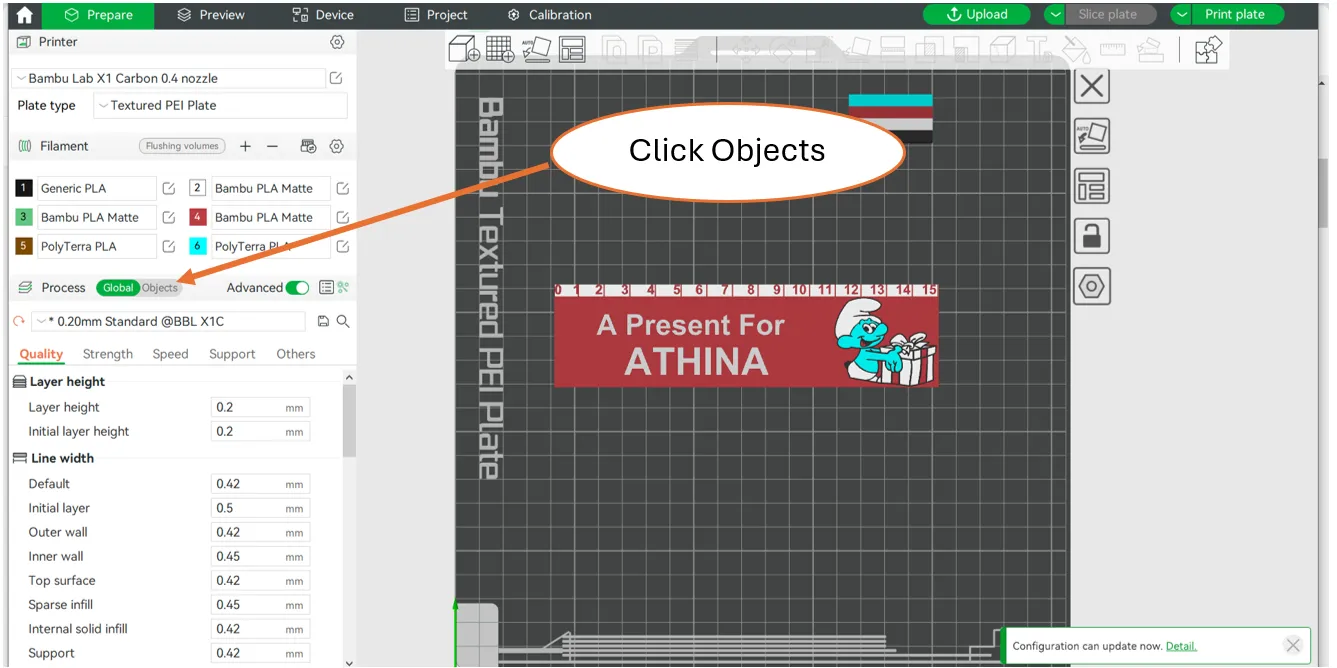Image resolution: width=1337 pixels, height=668 pixels.
Task: Click the Upload button
Action: 977,15
